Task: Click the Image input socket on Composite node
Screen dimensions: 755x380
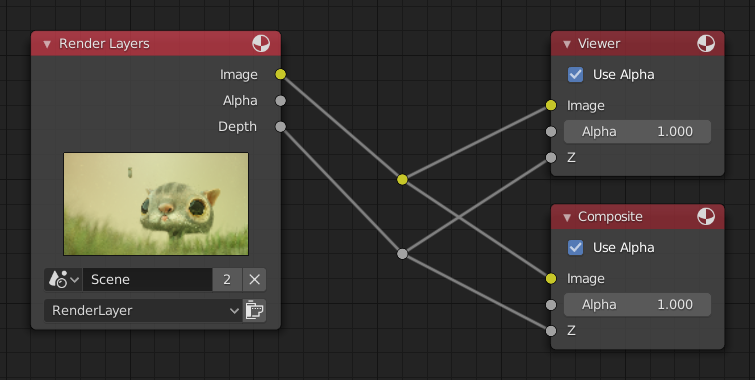Action: click(551, 278)
